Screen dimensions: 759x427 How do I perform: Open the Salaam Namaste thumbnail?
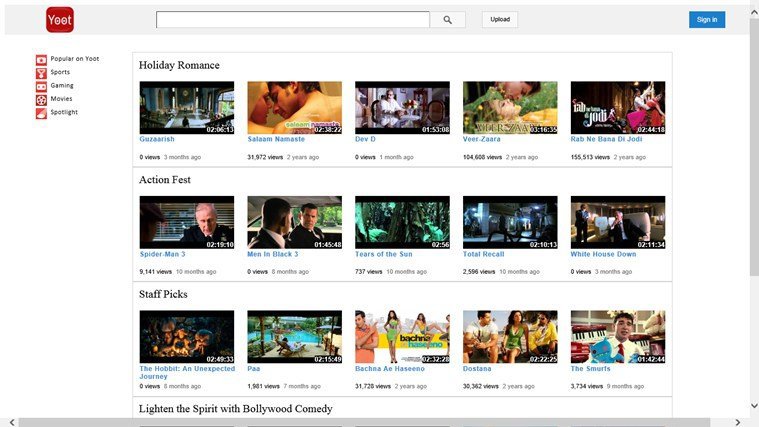pyautogui.click(x=294, y=107)
